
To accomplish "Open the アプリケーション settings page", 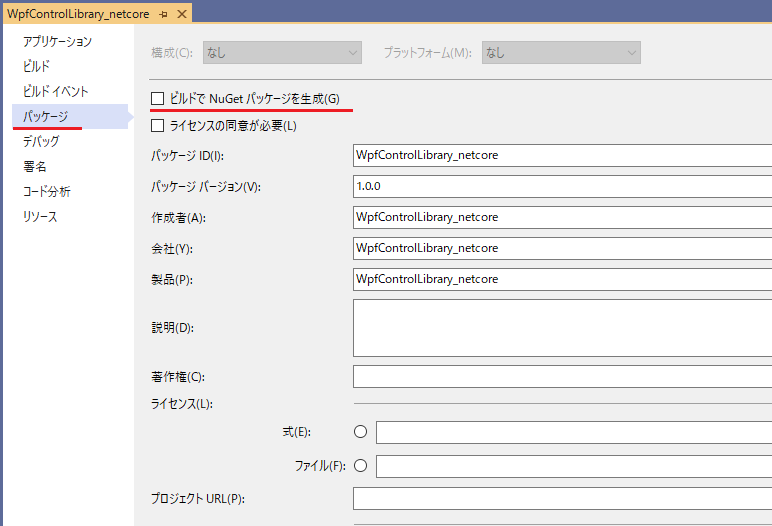I will pyautogui.click(x=57, y=41).
